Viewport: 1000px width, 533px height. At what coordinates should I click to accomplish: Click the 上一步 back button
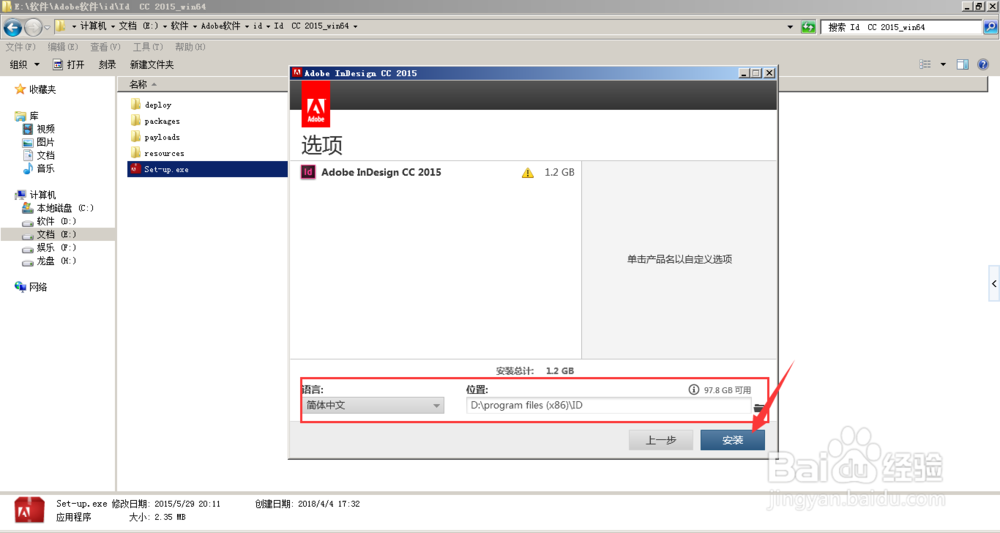tap(661, 440)
